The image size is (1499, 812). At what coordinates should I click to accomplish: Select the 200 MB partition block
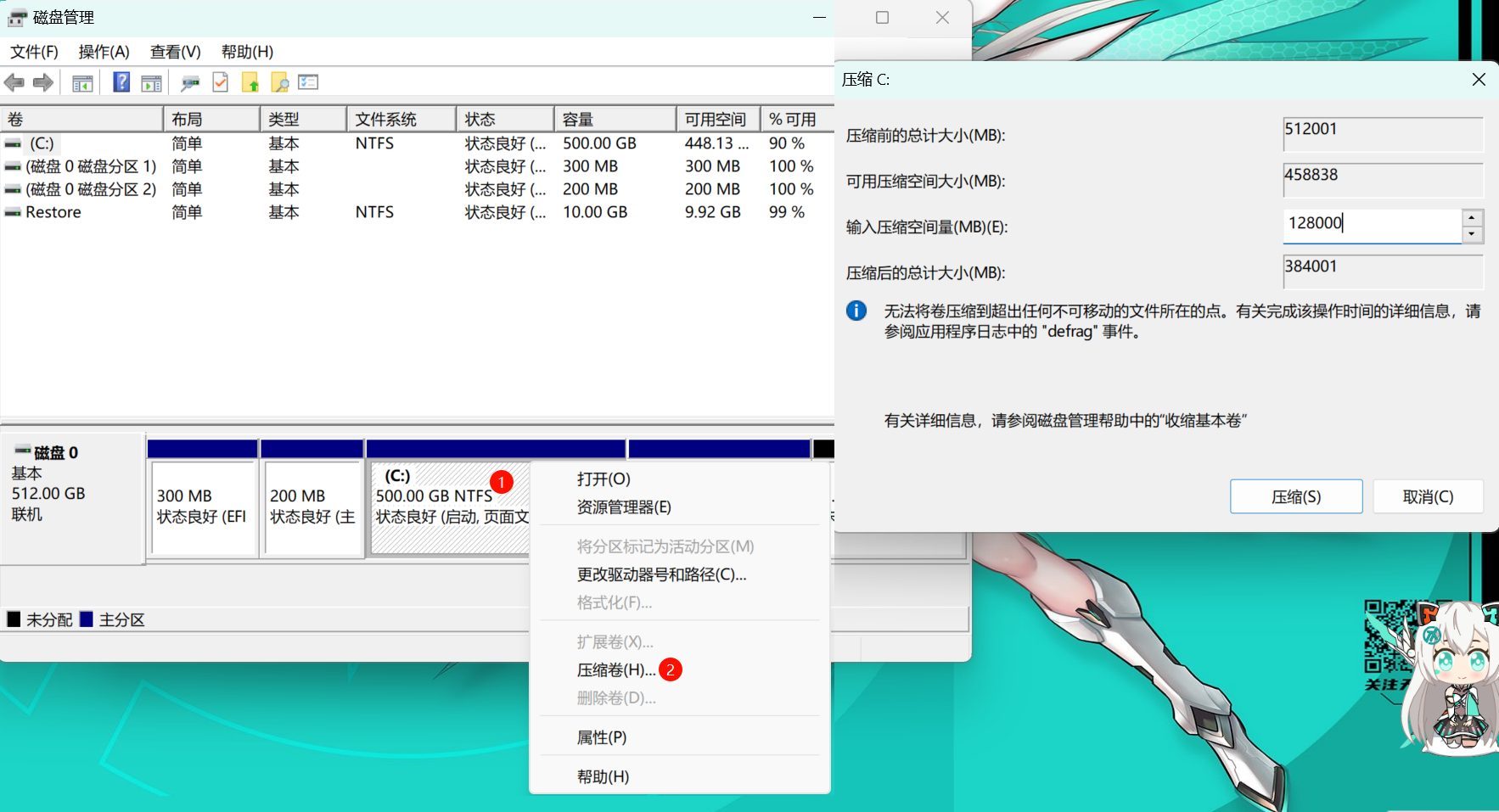pyautogui.click(x=312, y=507)
